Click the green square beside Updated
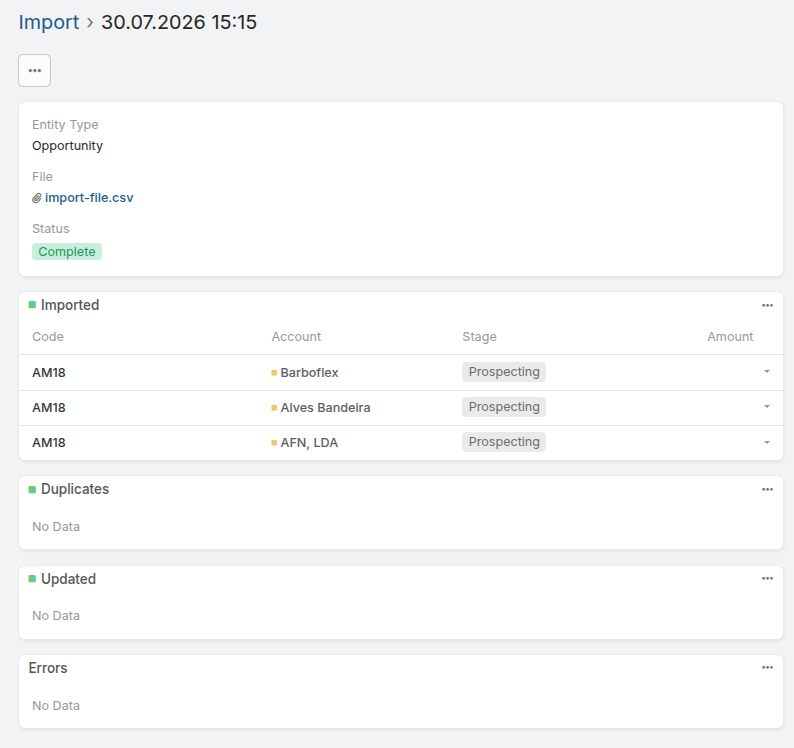The image size is (794, 748). point(32,578)
